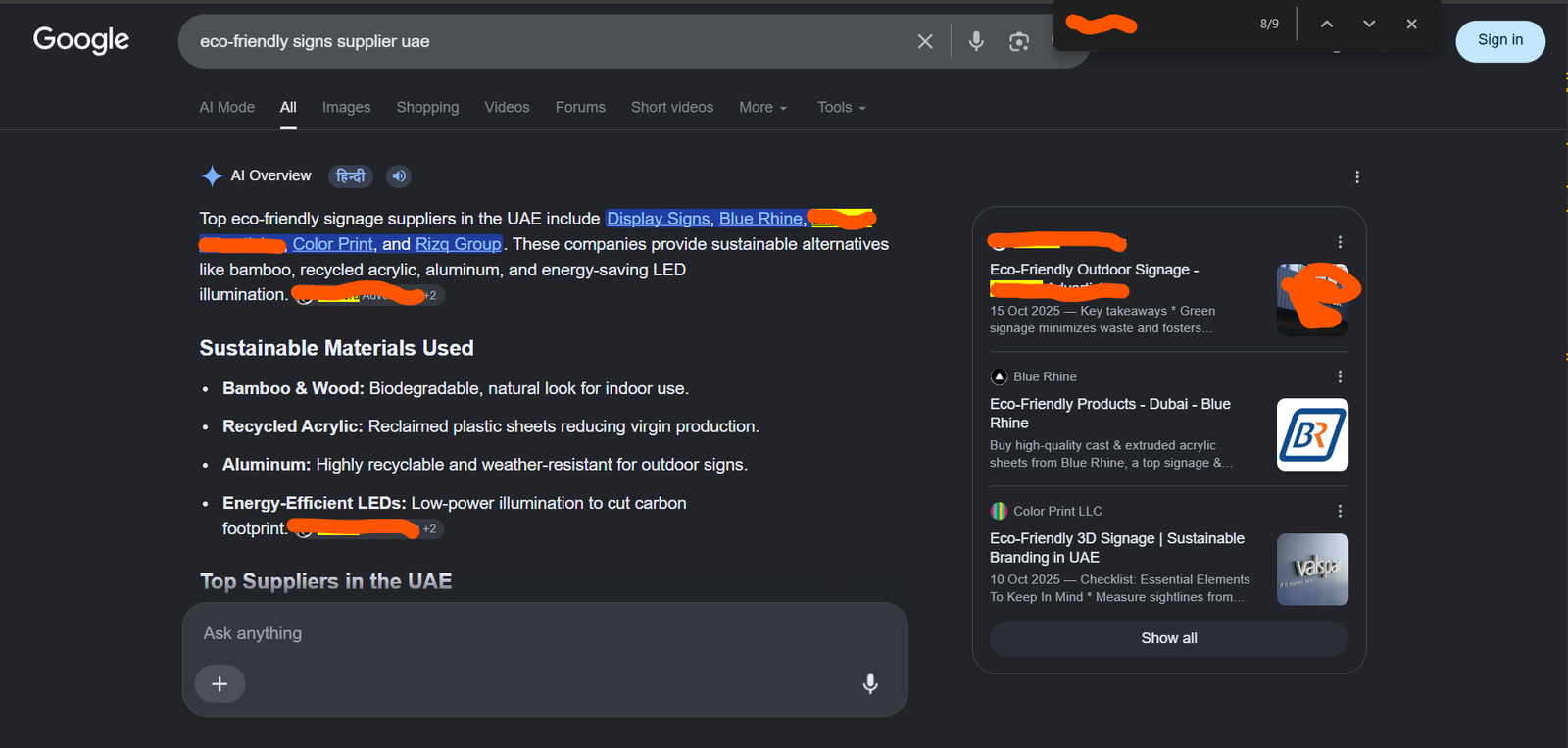Open the Blue Rhine logo thumbnail

pyautogui.click(x=1313, y=434)
